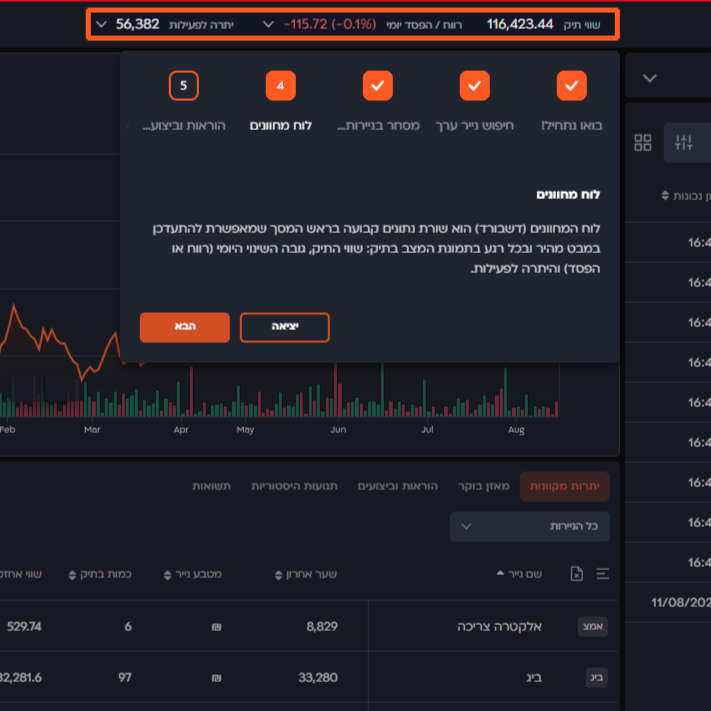The image size is (711, 711).
Task: Click the אמצ tag beside אלקטרה צריכה
Action: coord(592,627)
